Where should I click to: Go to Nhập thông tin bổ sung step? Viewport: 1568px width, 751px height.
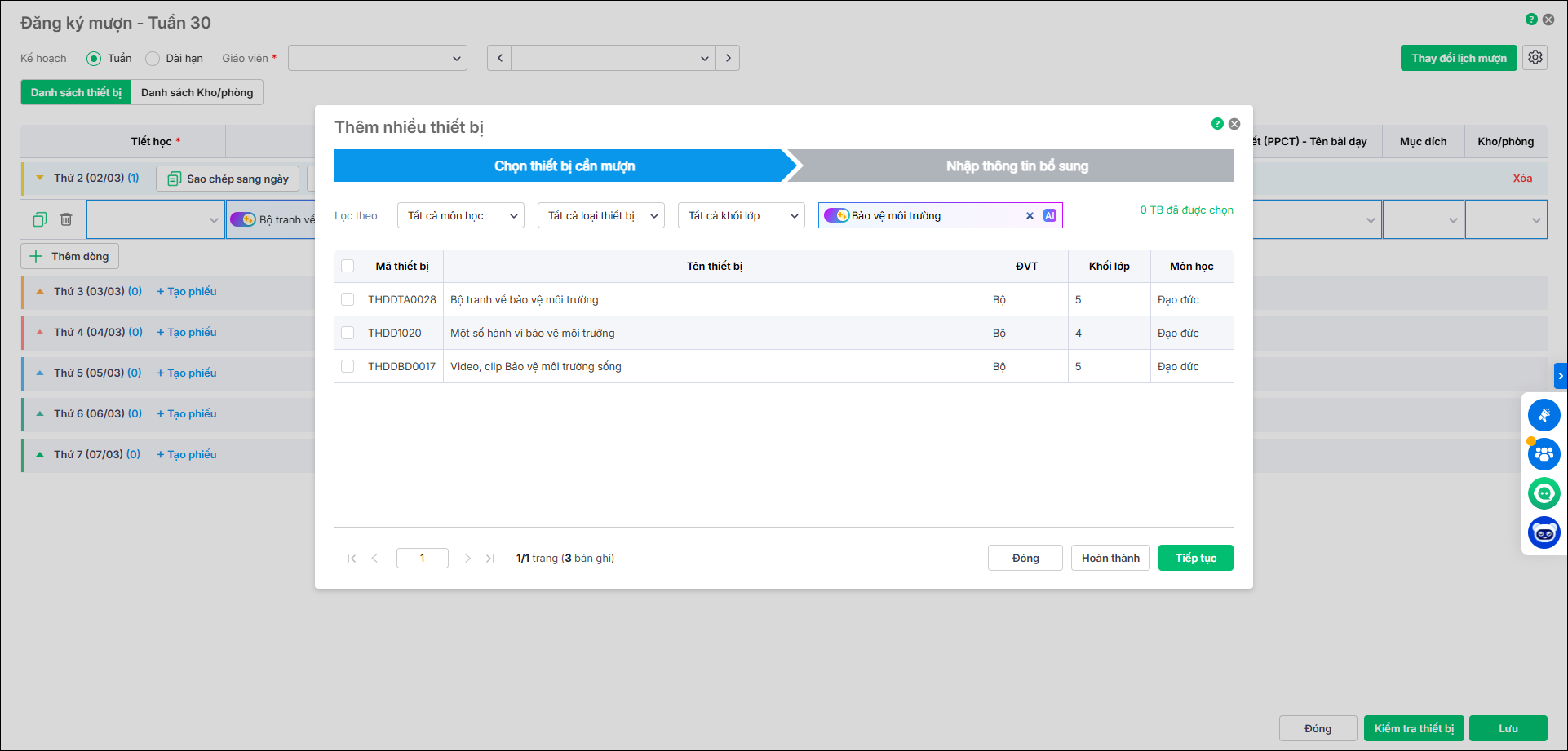[x=1017, y=166]
